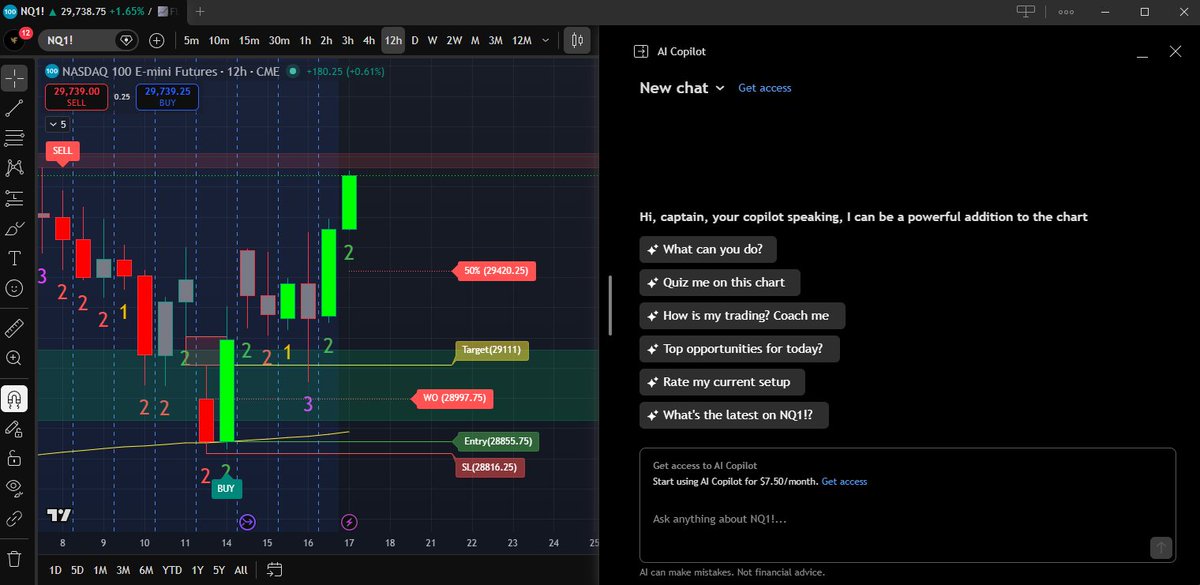Screen dimensions: 1200x585
Task: Click the 50% (29420.25) level label
Action: coord(496,270)
